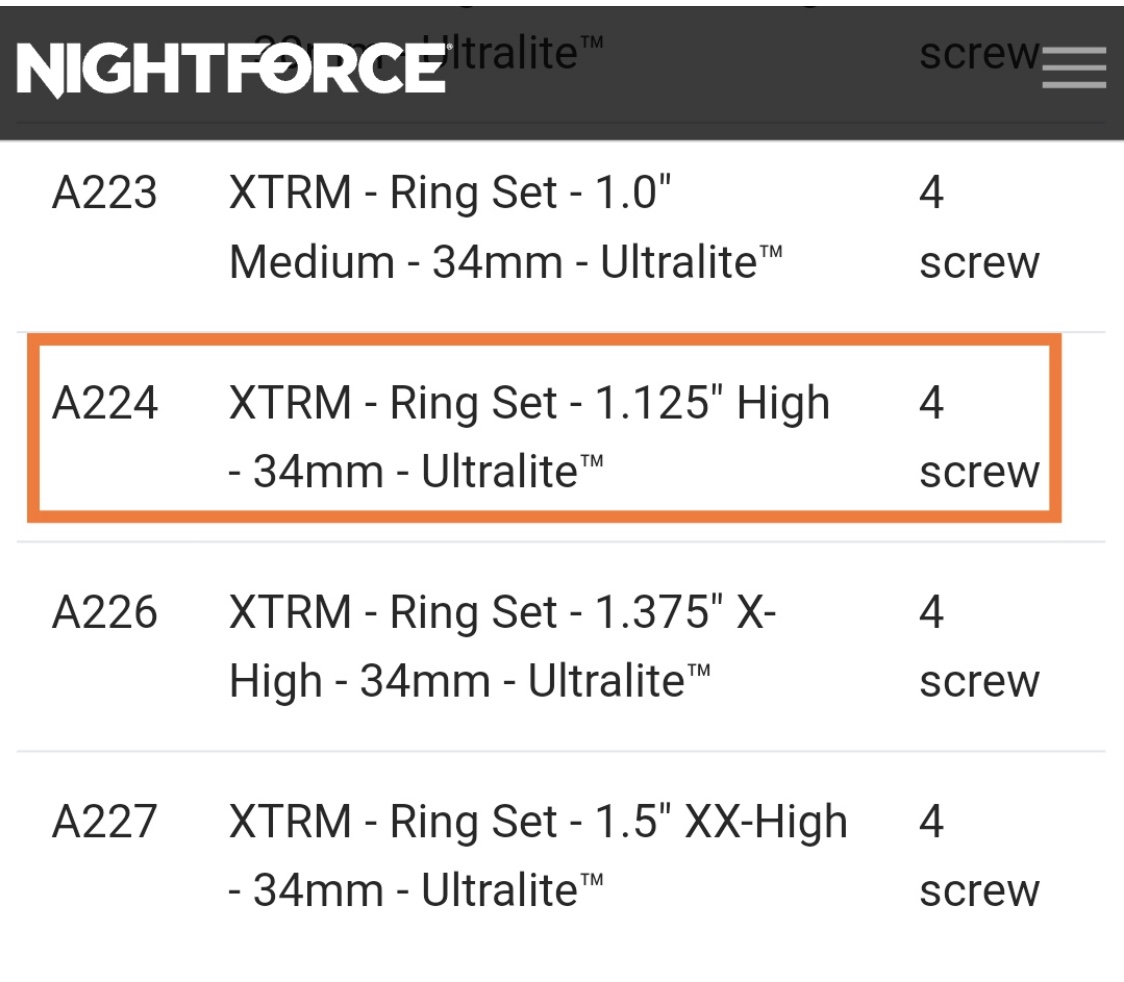
Task: Click the "4 screw" cell in A227 row
Action: [x=978, y=857]
